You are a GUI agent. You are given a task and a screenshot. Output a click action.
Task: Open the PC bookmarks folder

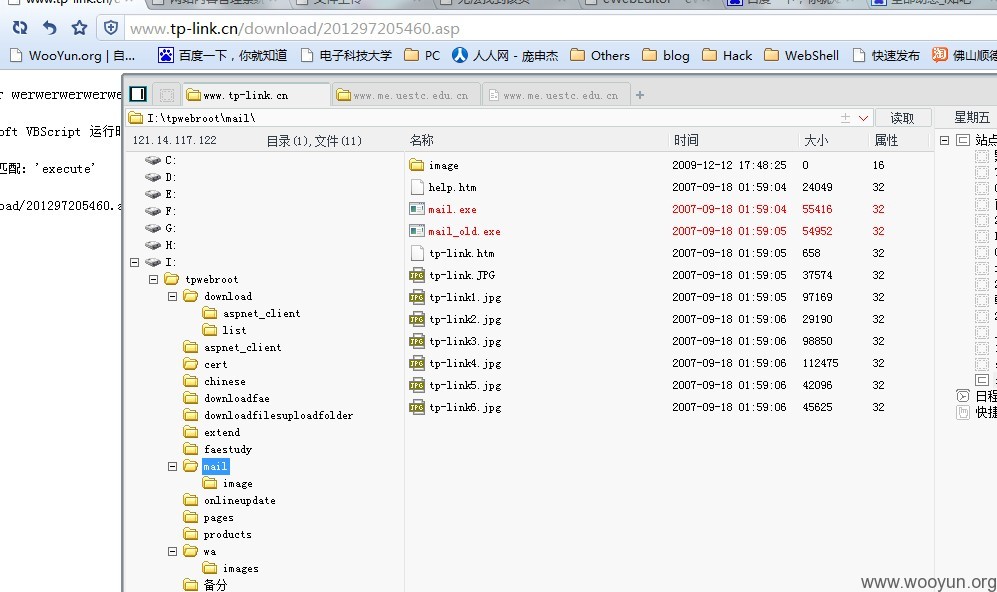pyautogui.click(x=422, y=55)
